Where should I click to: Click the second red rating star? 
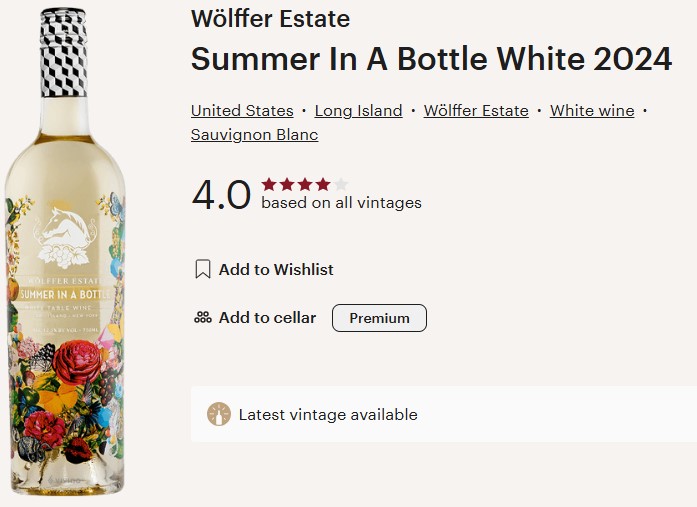287,184
